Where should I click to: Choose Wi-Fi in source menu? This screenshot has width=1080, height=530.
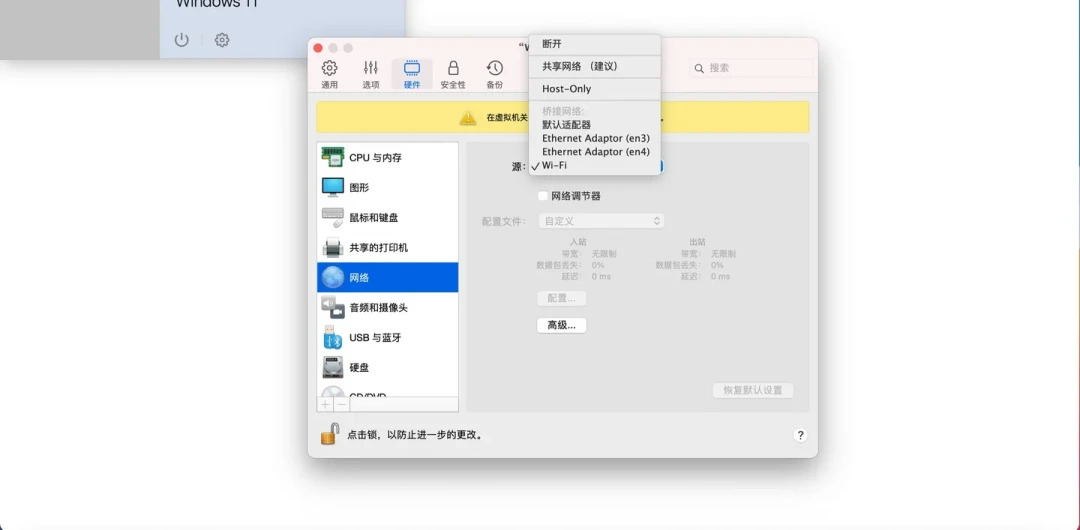pyautogui.click(x=594, y=165)
